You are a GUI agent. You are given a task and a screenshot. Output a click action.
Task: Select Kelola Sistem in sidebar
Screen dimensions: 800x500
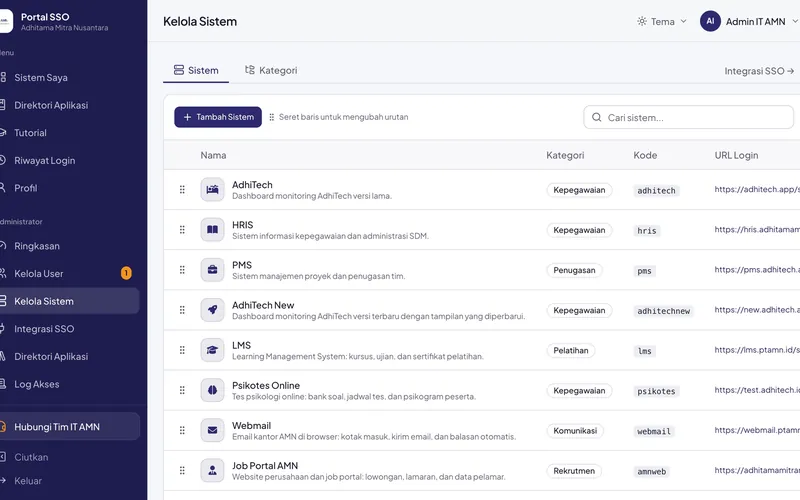click(69, 301)
